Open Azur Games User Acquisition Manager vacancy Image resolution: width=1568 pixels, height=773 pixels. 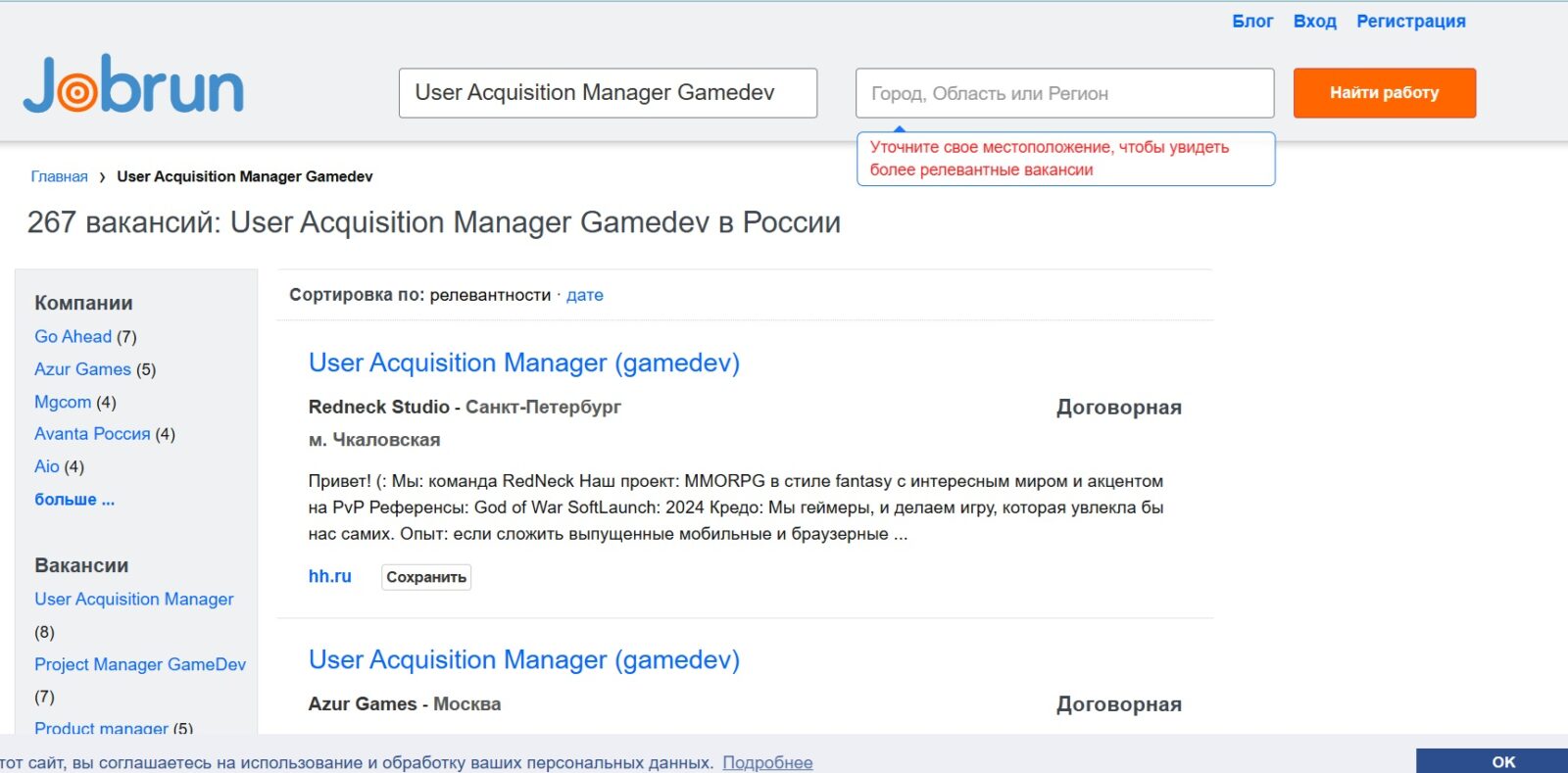click(524, 659)
